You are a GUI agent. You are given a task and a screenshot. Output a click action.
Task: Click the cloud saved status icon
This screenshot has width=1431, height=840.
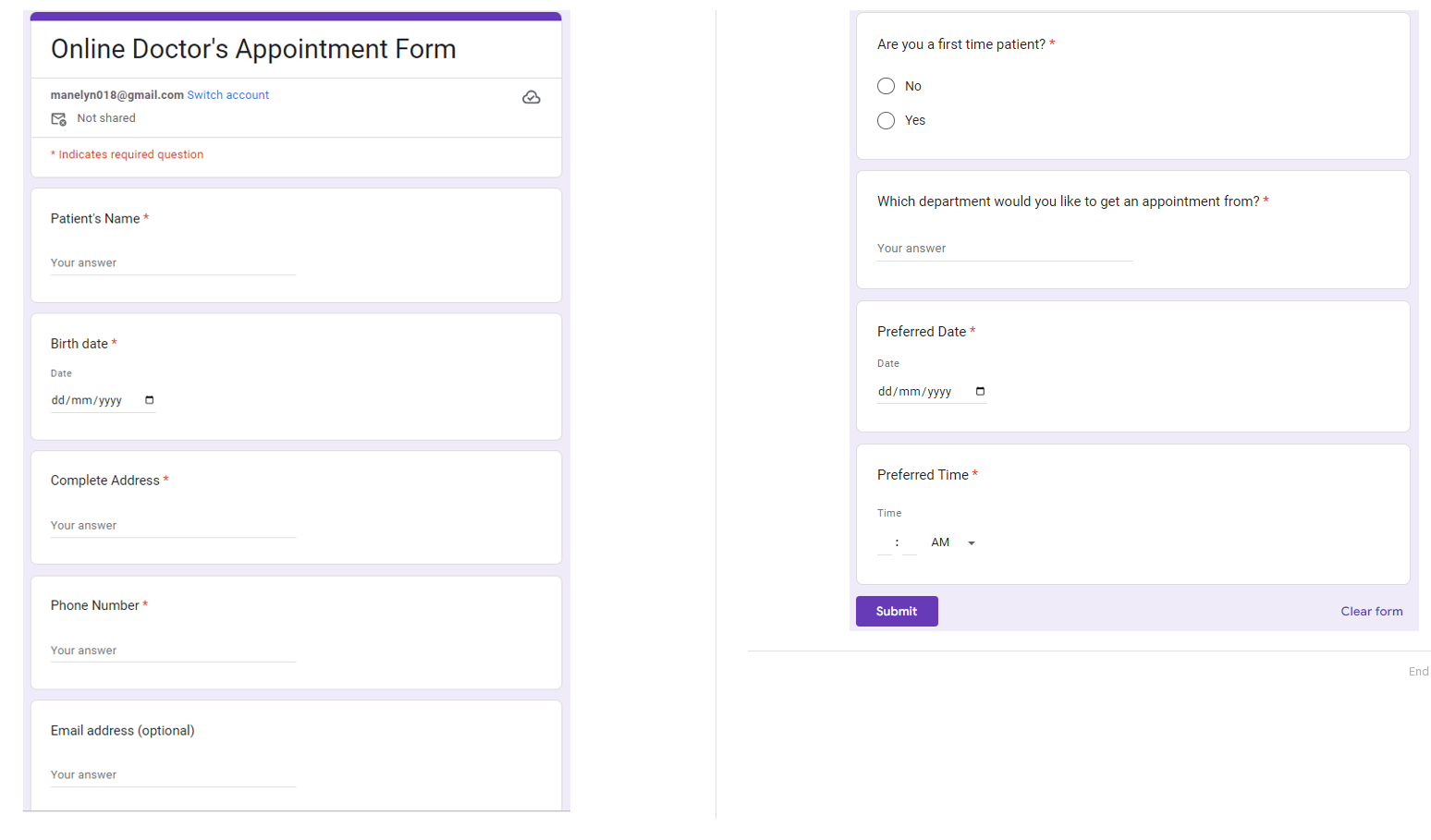click(532, 97)
